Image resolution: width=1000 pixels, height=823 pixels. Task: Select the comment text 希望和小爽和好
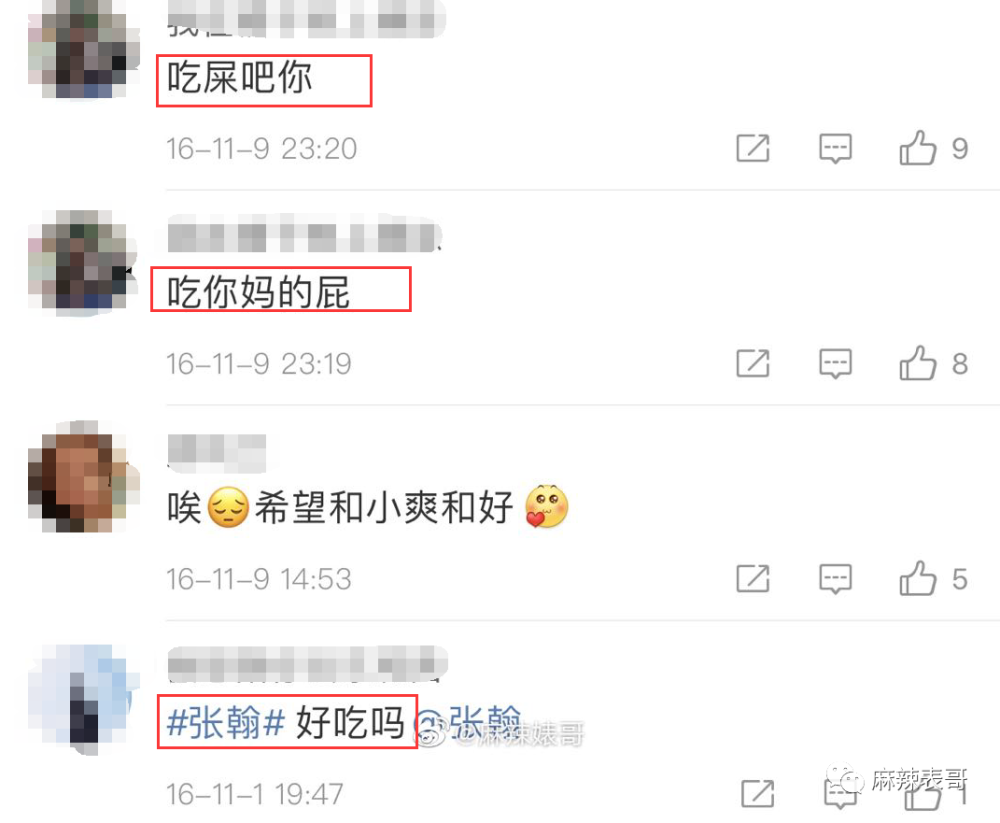click(384, 508)
